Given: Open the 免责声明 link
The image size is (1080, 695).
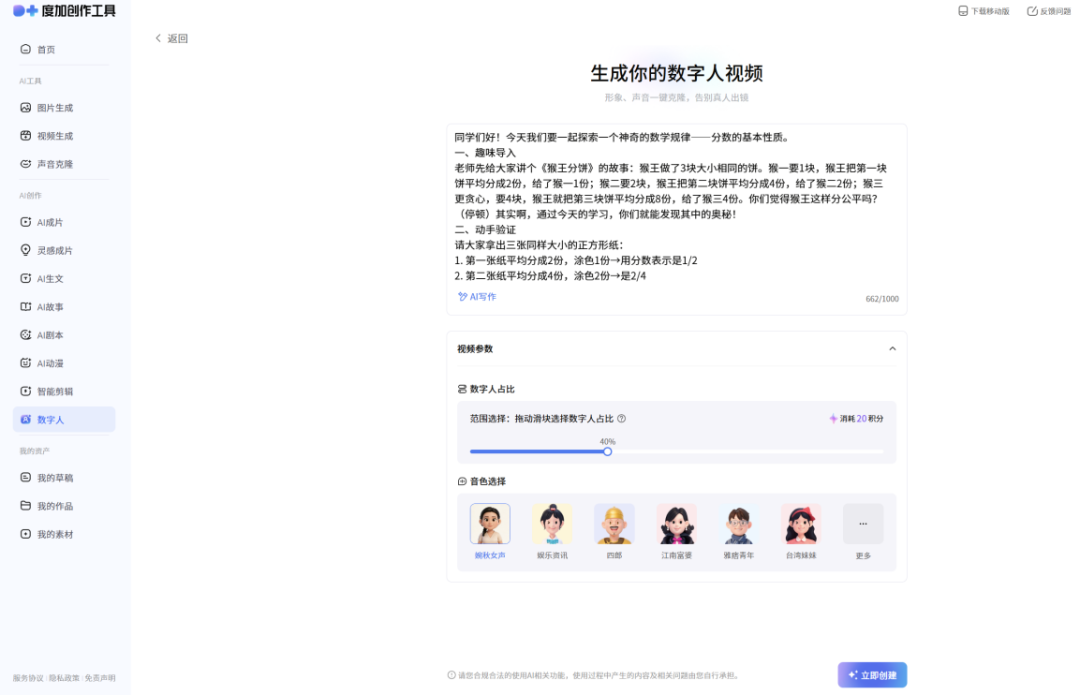Looking at the screenshot, I should click(100, 678).
